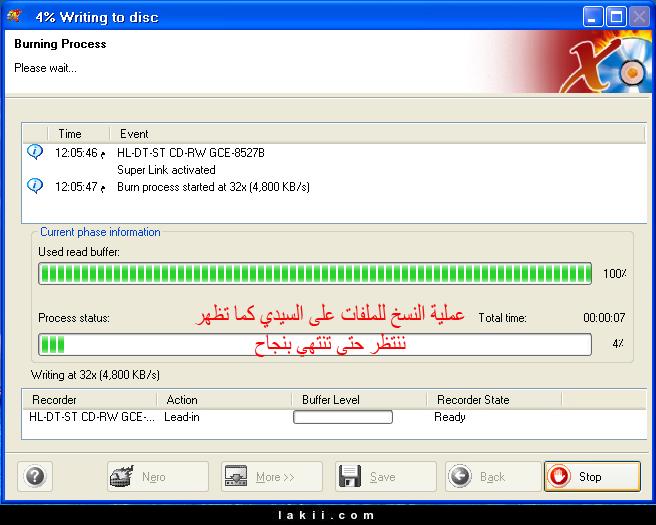Click the Nero disc logo in header
The width and height of the screenshot is (656, 525).
click(607, 63)
